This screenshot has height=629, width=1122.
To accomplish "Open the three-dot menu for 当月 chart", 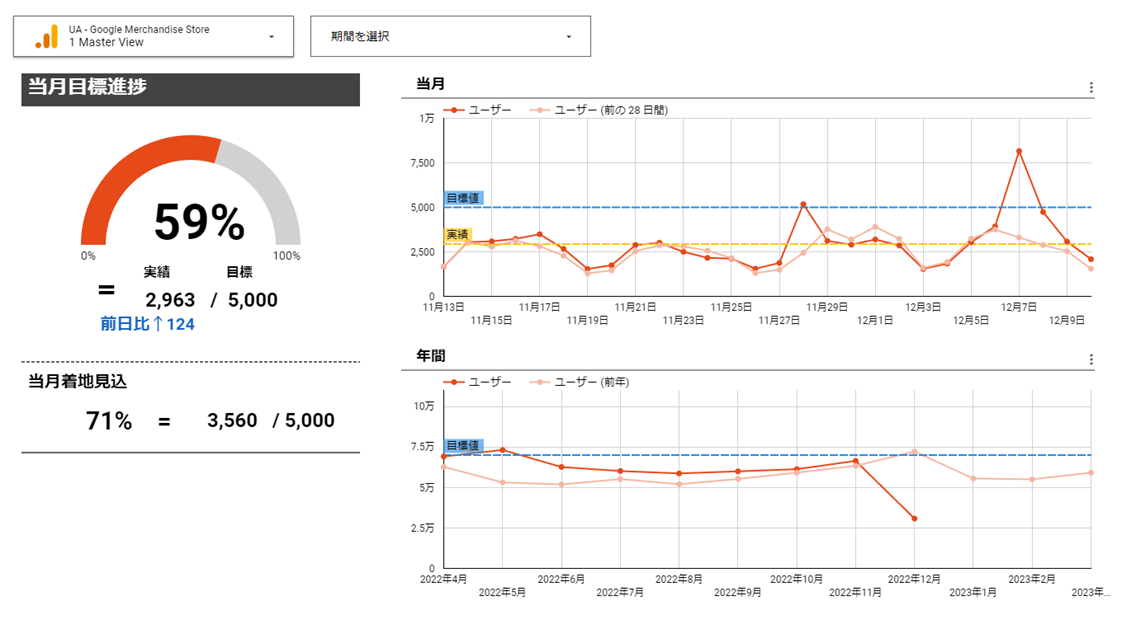I will pos(1091,88).
